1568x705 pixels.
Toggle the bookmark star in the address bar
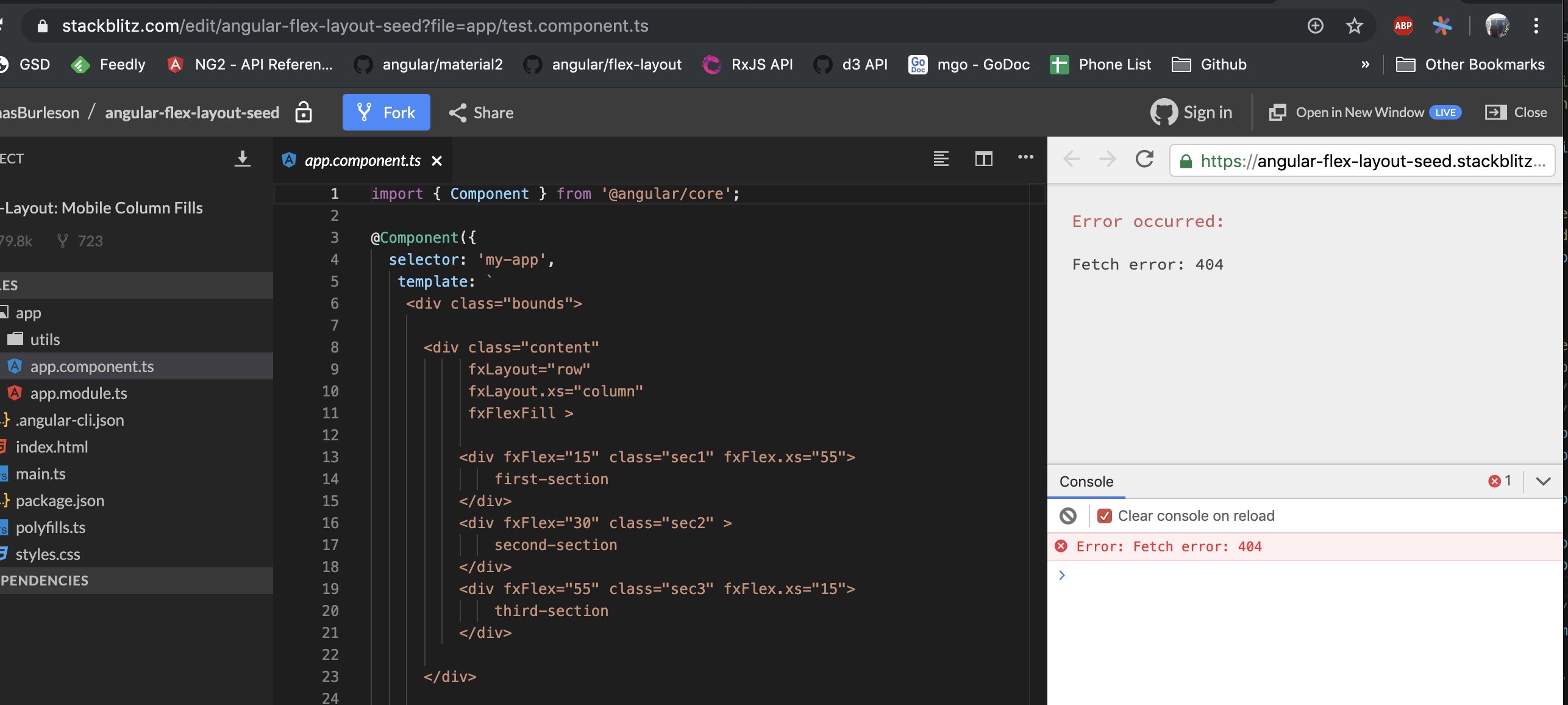pos(1354,26)
